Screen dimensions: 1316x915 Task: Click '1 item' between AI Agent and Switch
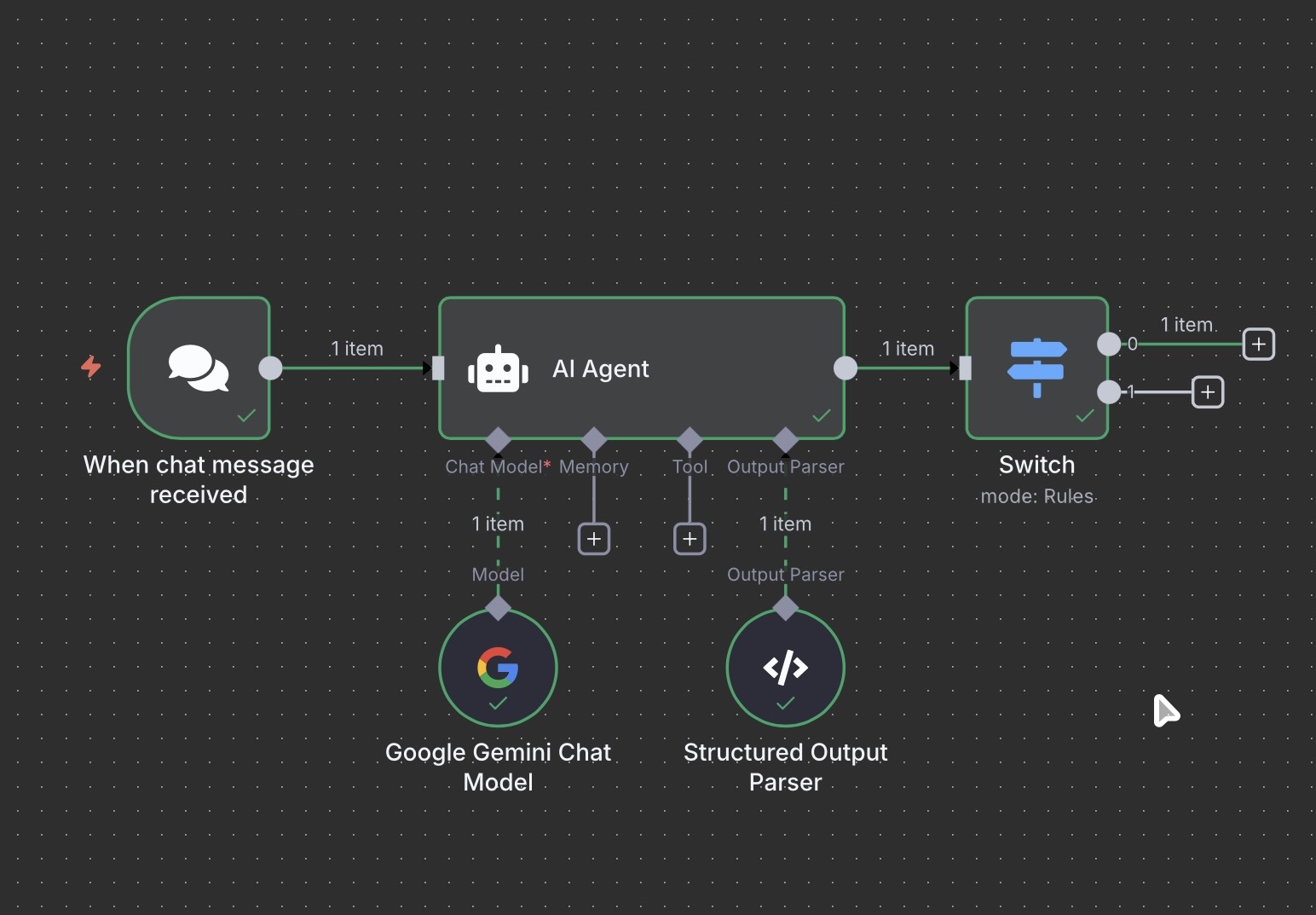coord(908,349)
